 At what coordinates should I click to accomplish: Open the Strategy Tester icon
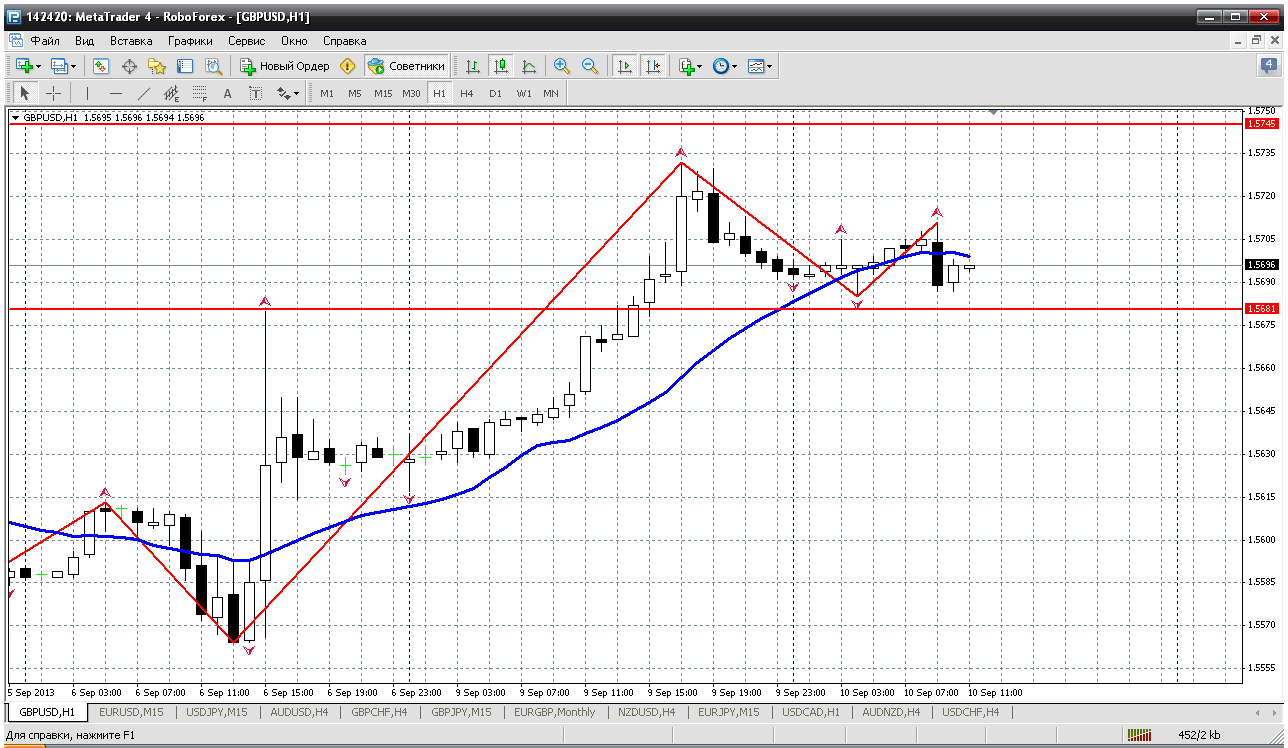213,66
